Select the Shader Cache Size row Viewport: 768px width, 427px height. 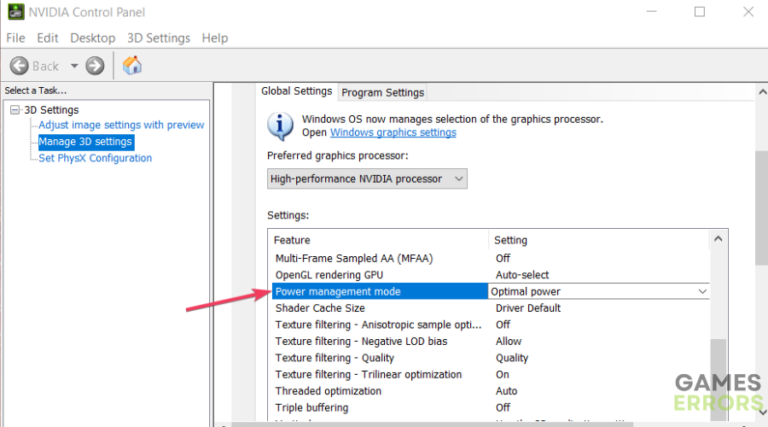click(320, 308)
